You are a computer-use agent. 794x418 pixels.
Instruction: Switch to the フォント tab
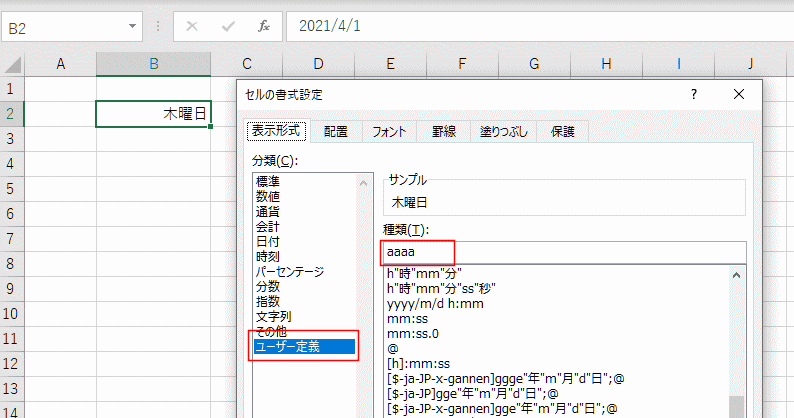[388, 132]
